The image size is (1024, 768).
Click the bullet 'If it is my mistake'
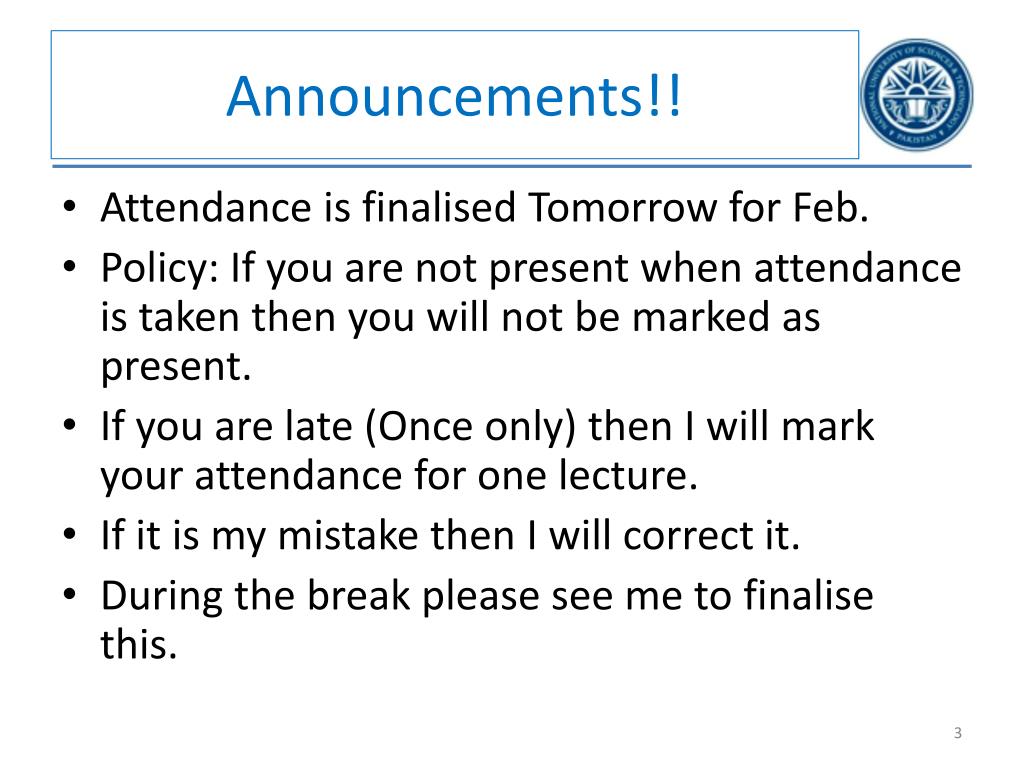click(451, 536)
